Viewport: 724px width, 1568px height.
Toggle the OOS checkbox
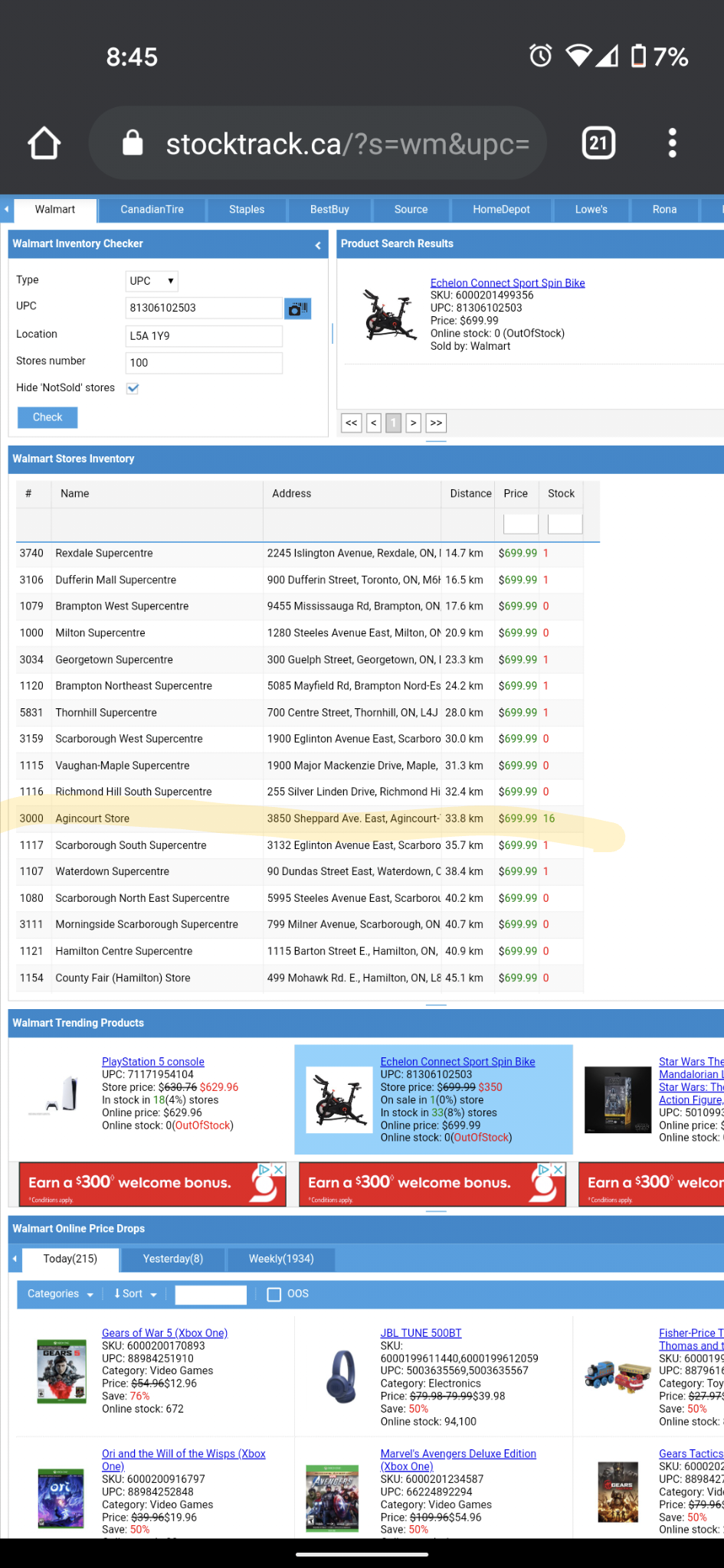[274, 1294]
